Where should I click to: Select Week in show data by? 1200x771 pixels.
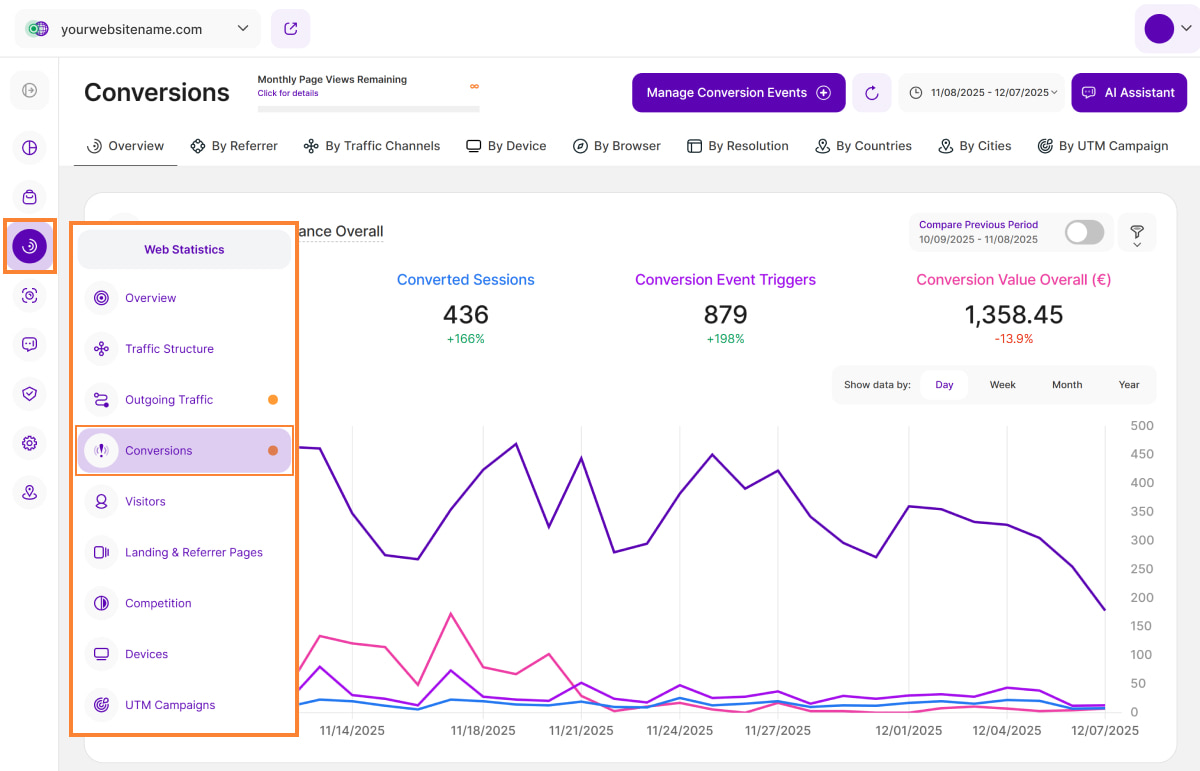(1002, 385)
